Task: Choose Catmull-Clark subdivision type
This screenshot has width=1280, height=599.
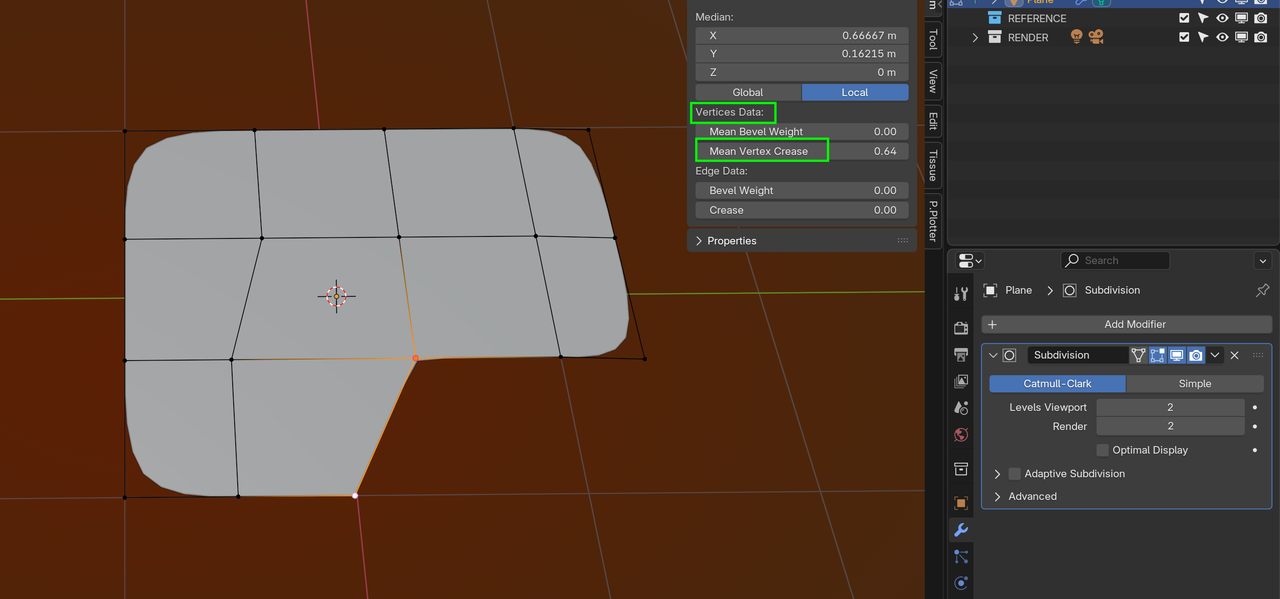Action: coord(1058,384)
